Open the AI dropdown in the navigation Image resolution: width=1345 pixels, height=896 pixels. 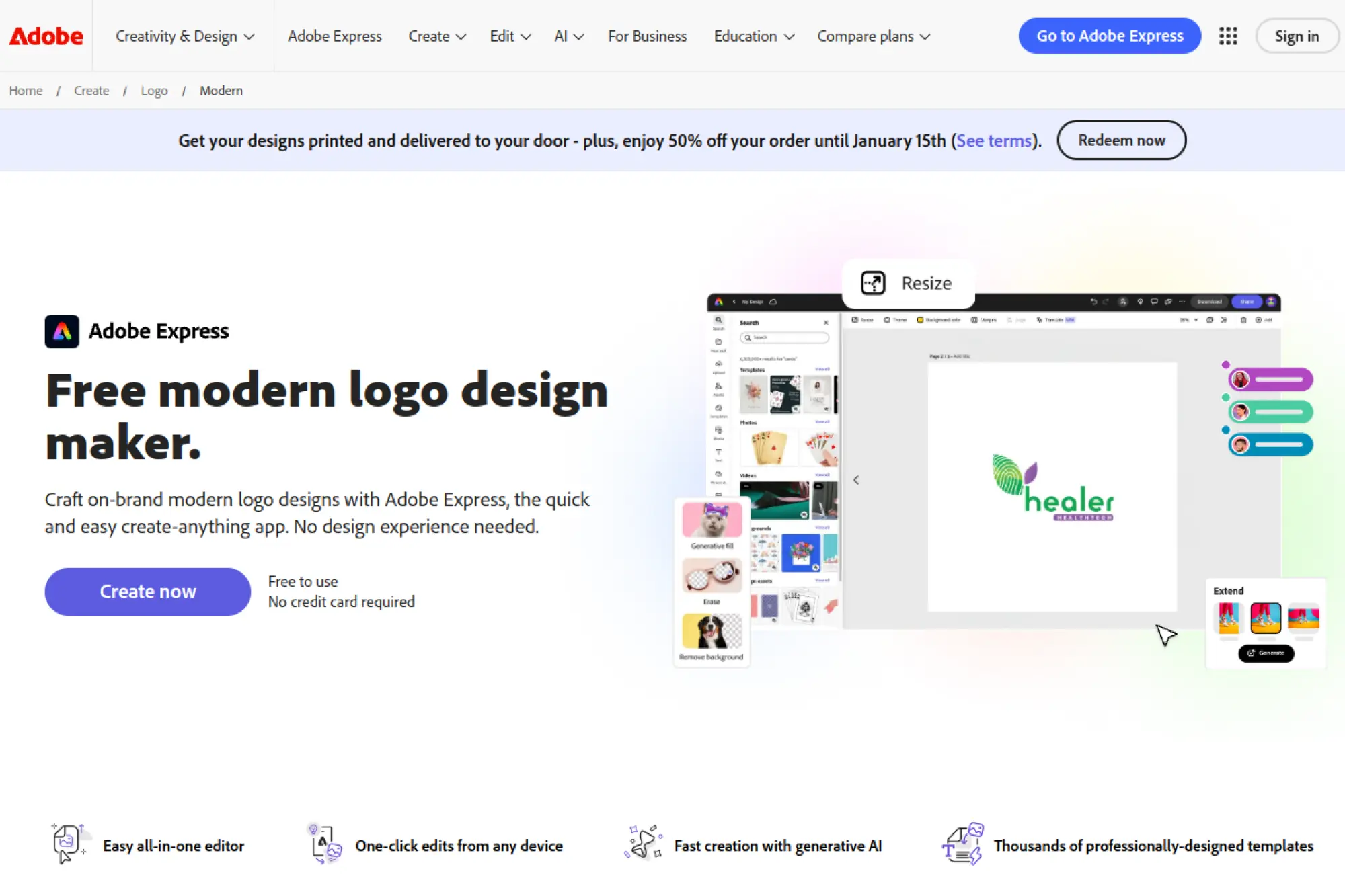point(568,36)
